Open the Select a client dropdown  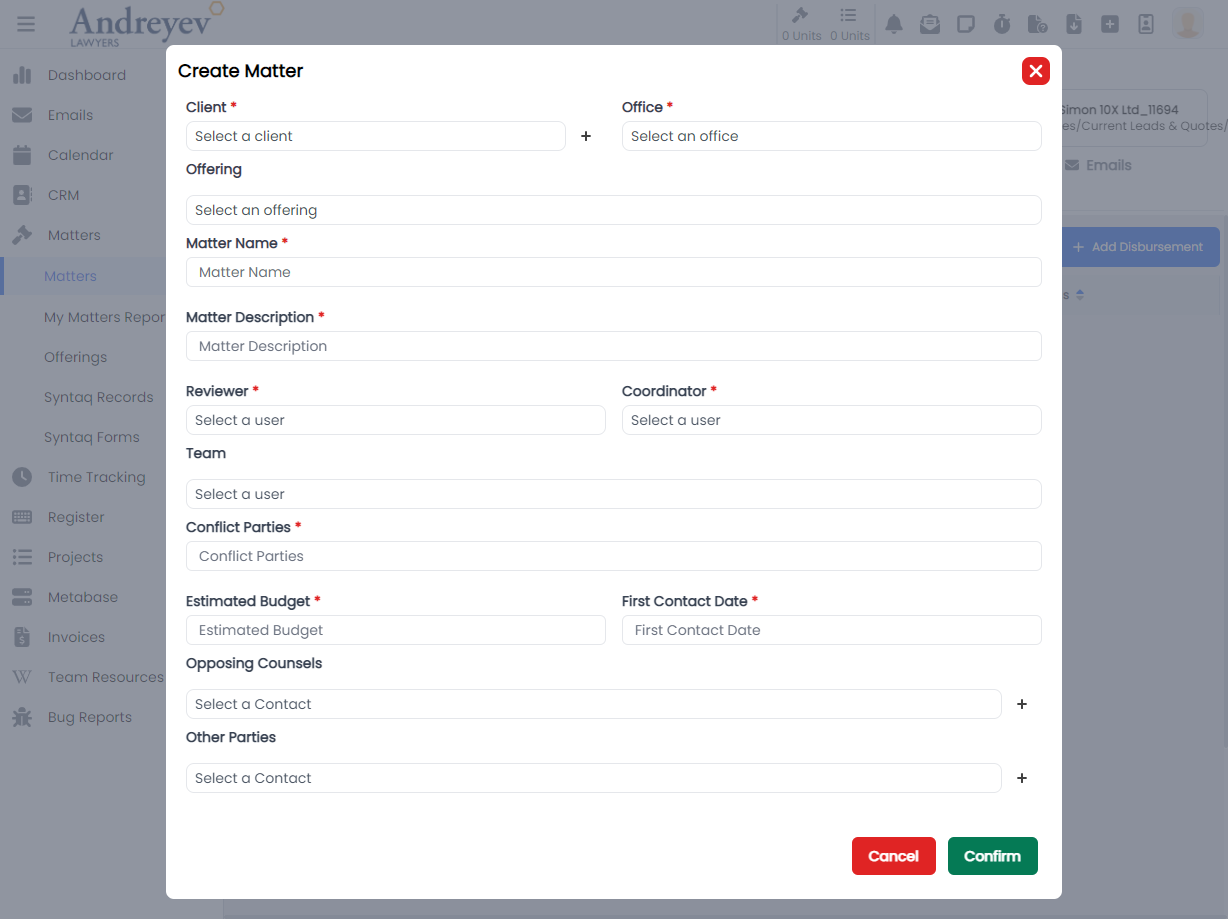point(375,136)
